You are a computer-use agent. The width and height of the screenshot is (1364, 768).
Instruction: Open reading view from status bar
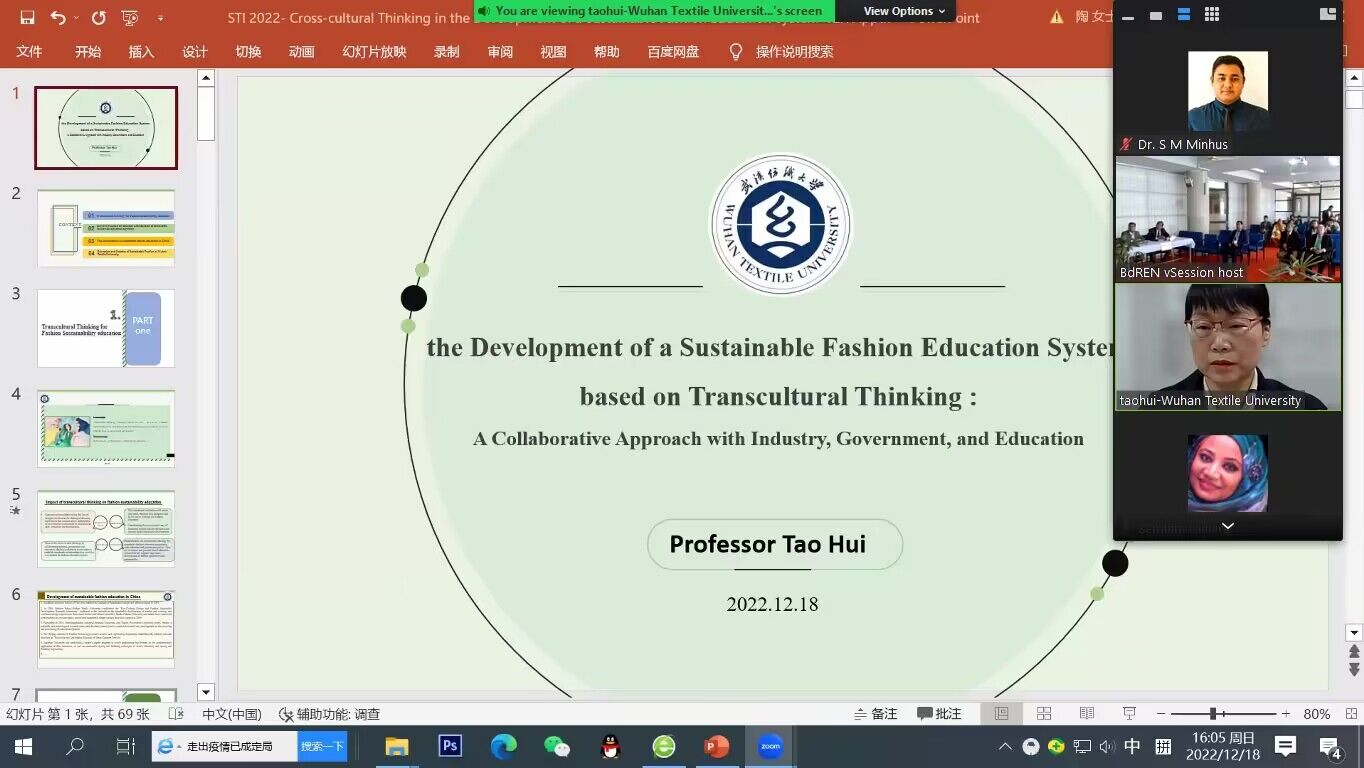[x=1087, y=714]
